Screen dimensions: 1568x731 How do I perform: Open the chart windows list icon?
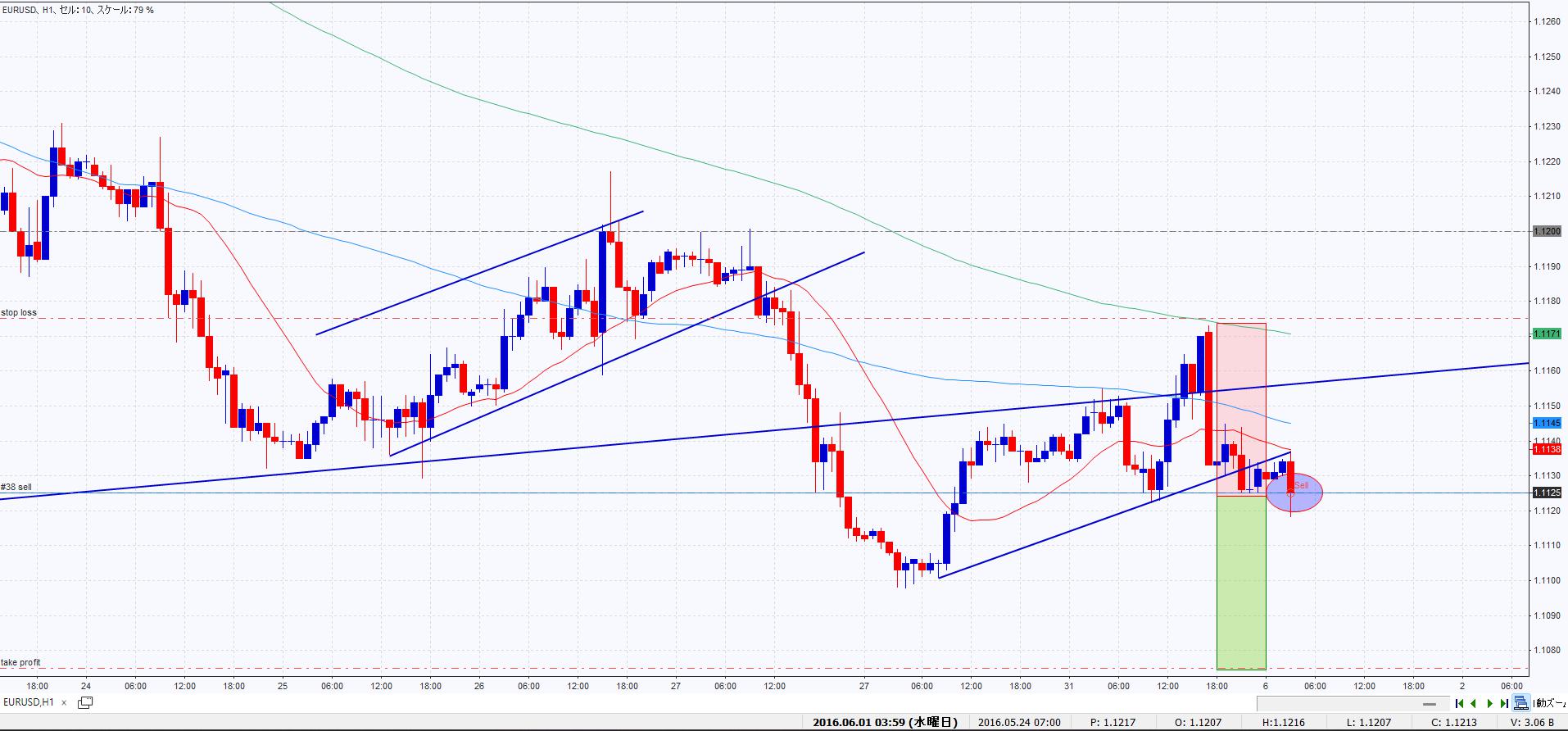(85, 702)
